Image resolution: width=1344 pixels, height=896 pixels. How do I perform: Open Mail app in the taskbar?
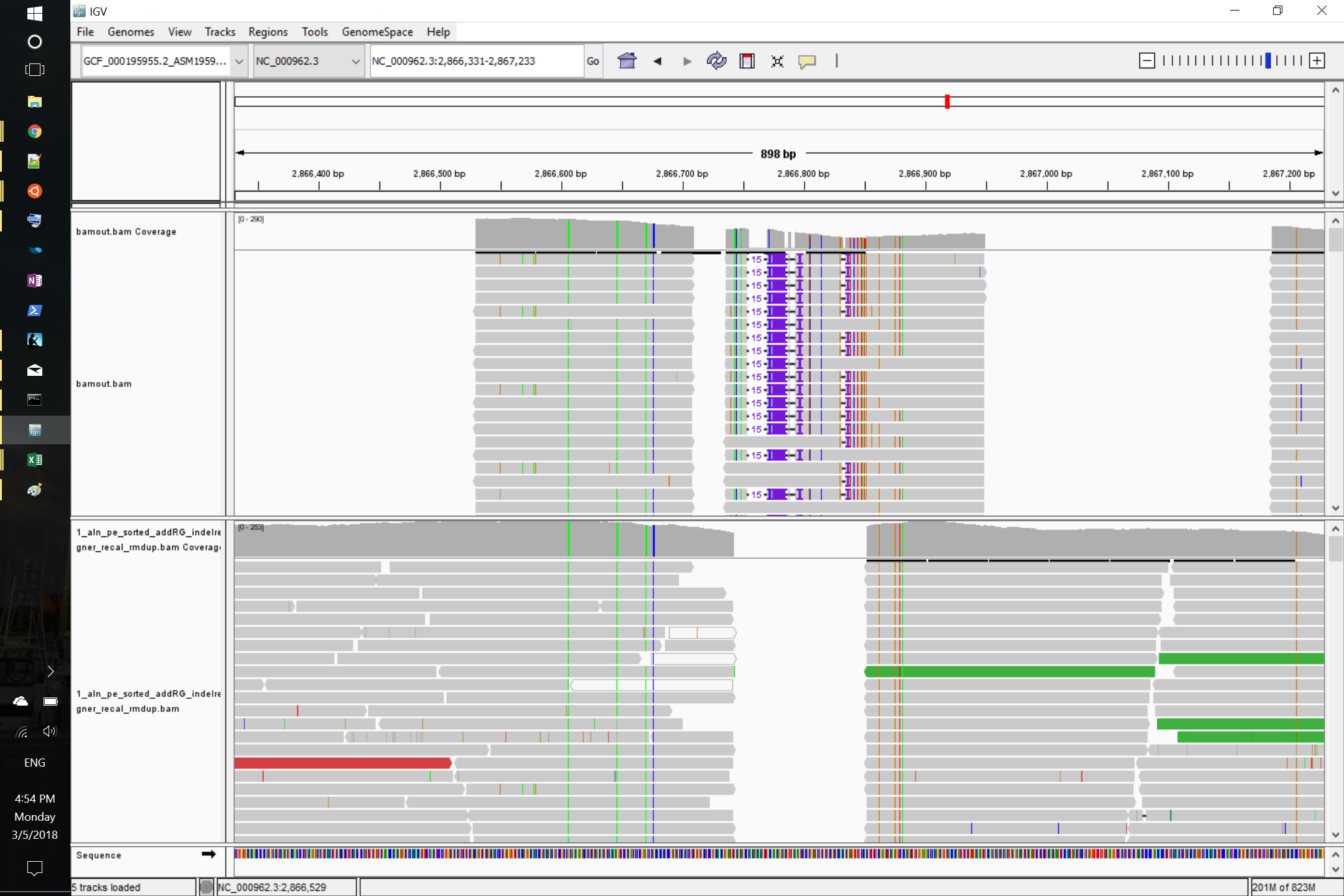[35, 370]
